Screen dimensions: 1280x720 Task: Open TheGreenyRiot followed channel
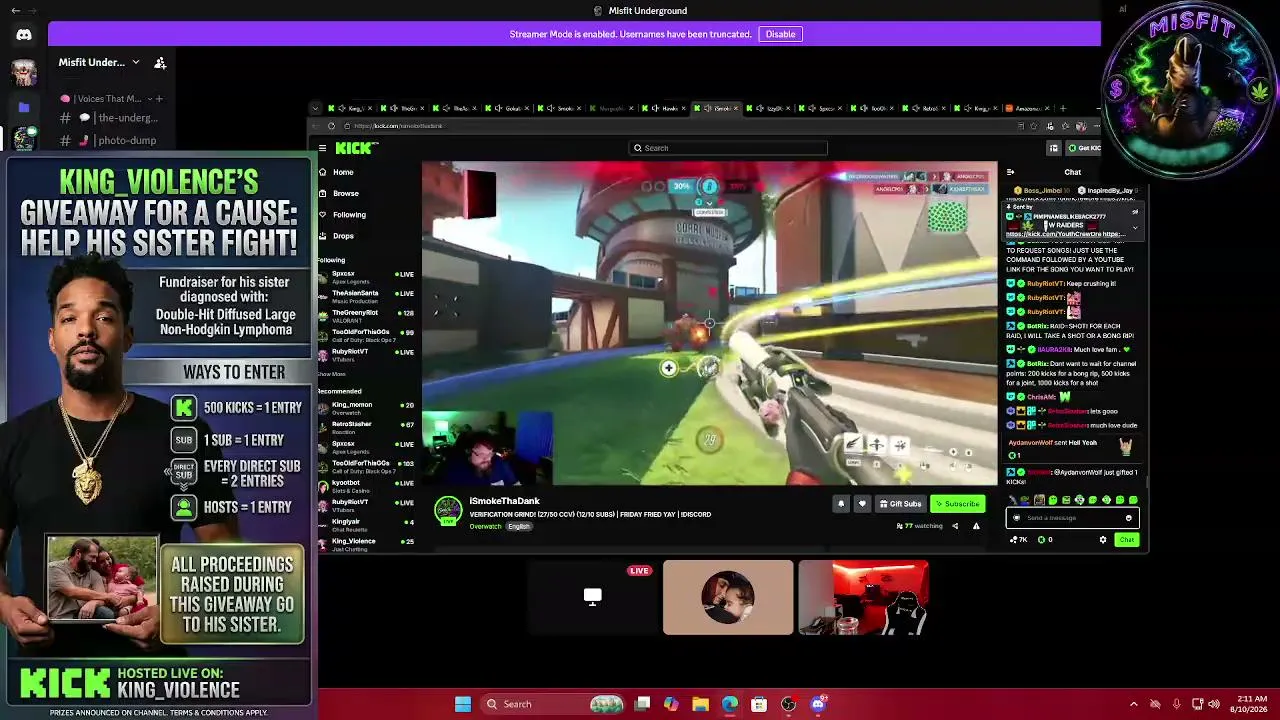pos(366,315)
